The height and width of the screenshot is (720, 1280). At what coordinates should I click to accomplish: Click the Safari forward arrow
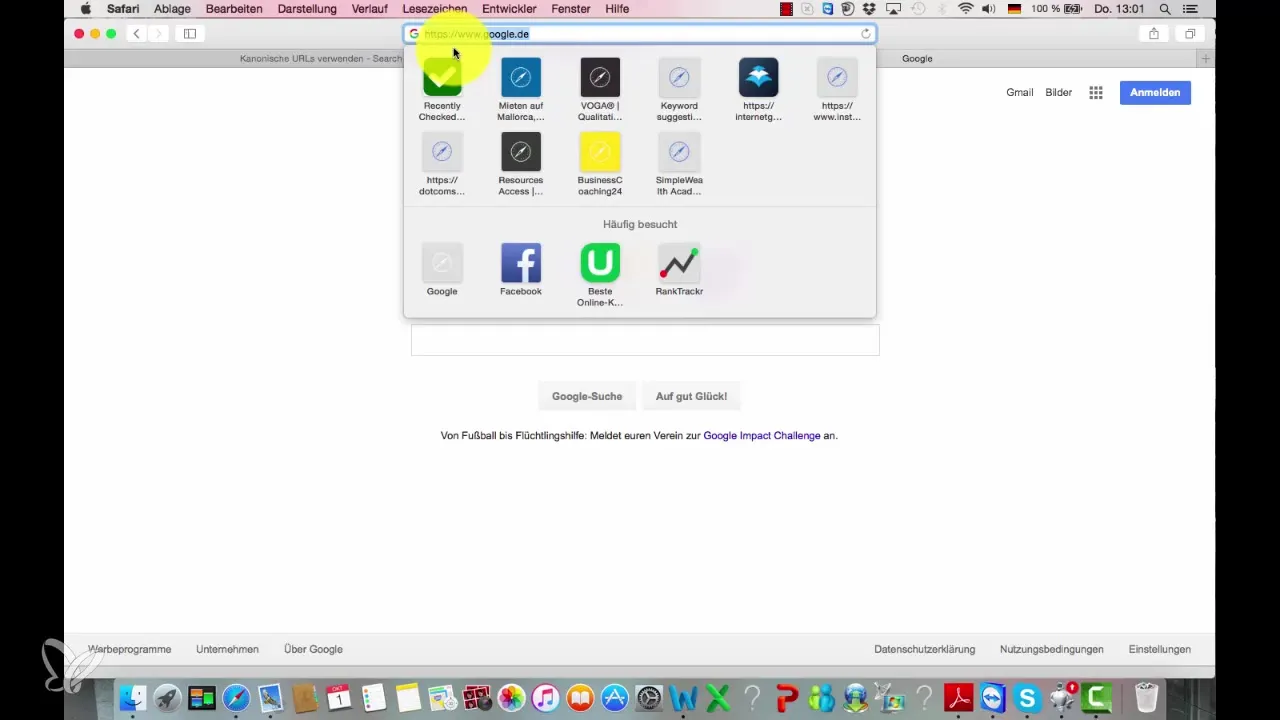[158, 34]
